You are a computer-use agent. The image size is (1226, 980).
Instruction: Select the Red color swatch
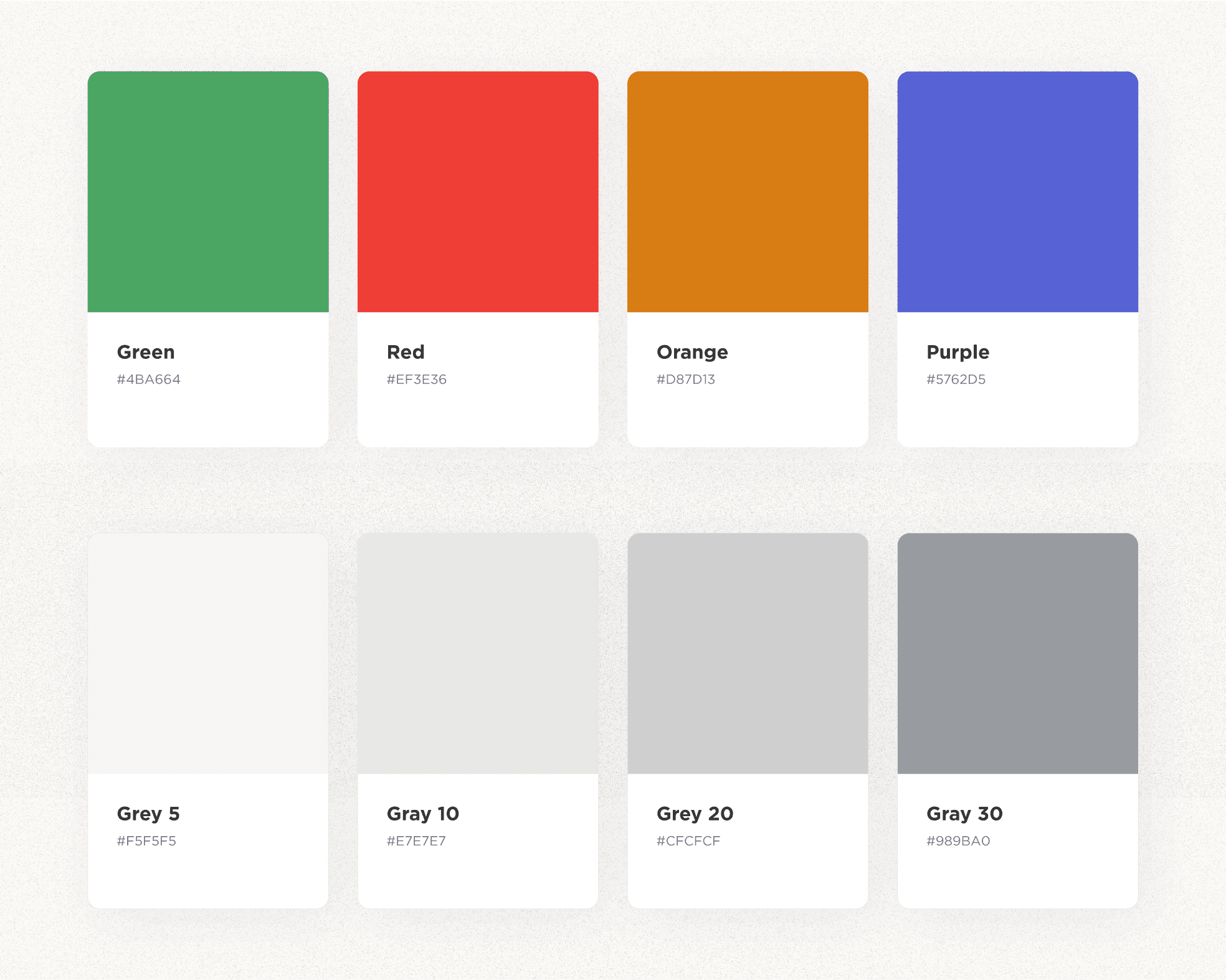478,192
